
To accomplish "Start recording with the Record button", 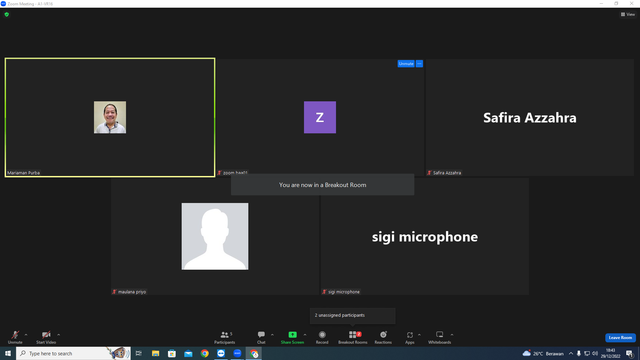I will click(322, 337).
